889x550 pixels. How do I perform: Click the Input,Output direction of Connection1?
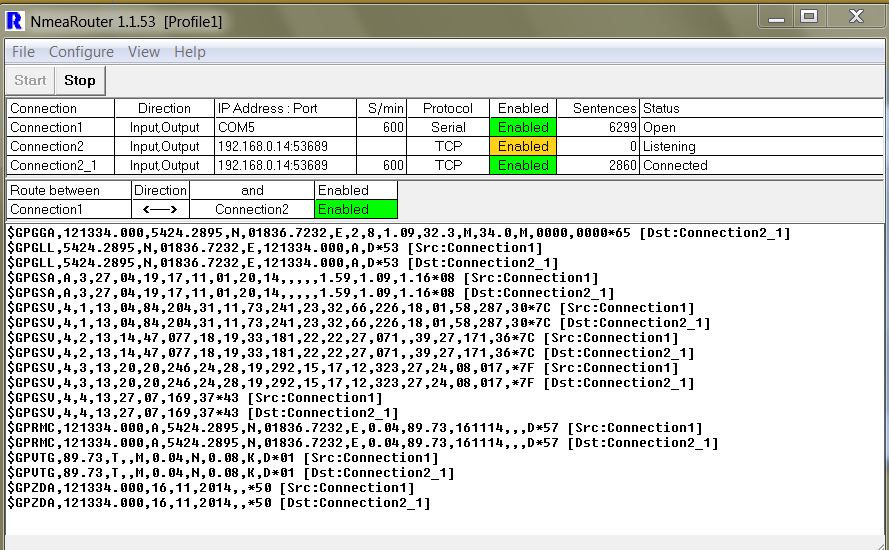(164, 127)
